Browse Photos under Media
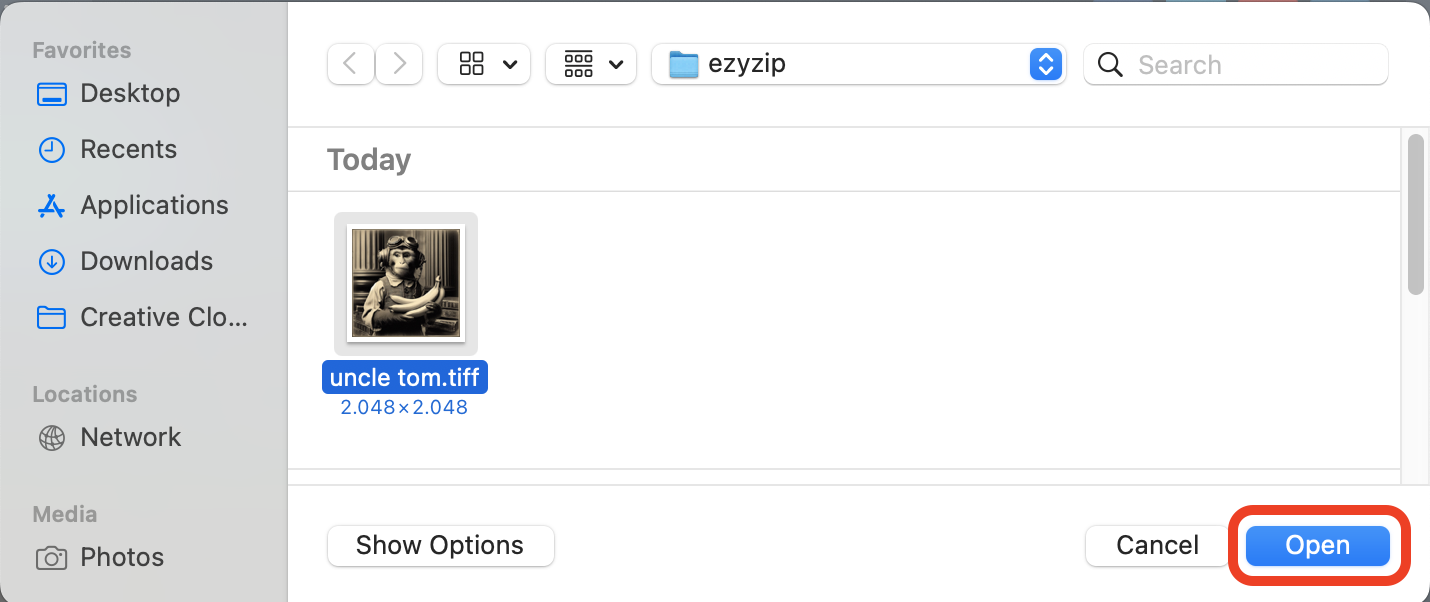Viewport: 1430px width, 602px height. pyautogui.click(x=122, y=557)
